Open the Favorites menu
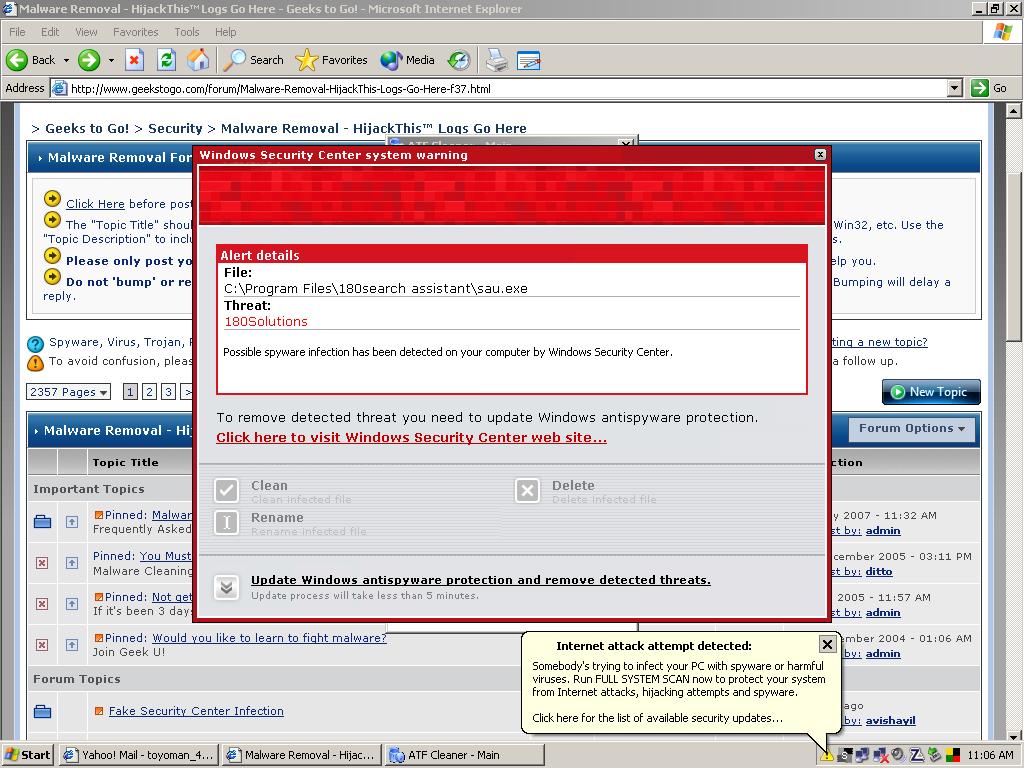This screenshot has width=1024, height=768. (135, 32)
